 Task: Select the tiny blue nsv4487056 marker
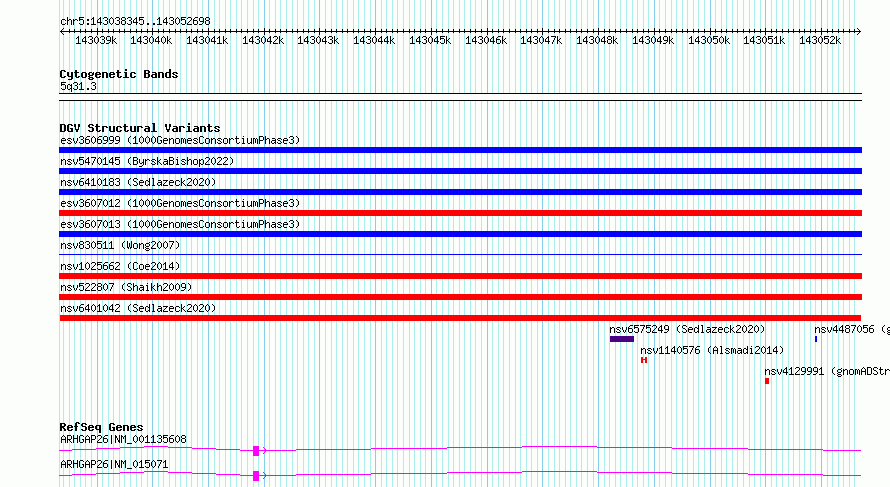[x=816, y=339]
